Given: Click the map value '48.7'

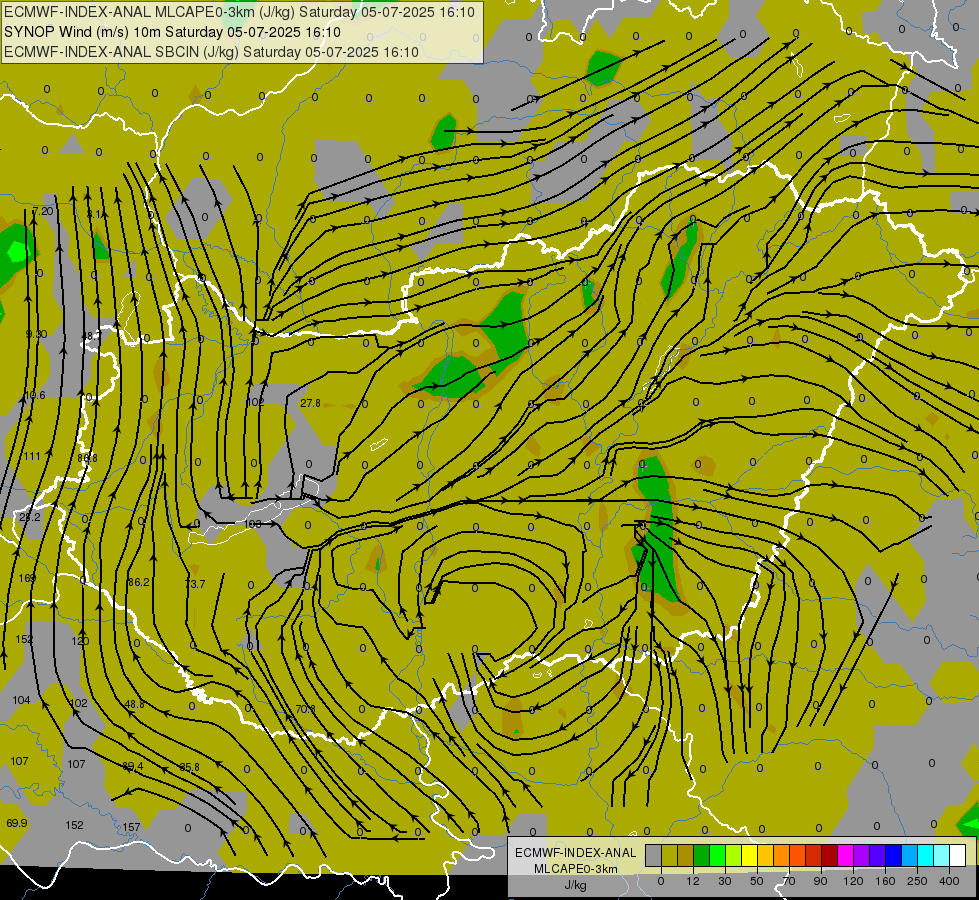Looking at the screenshot, I should [91, 336].
